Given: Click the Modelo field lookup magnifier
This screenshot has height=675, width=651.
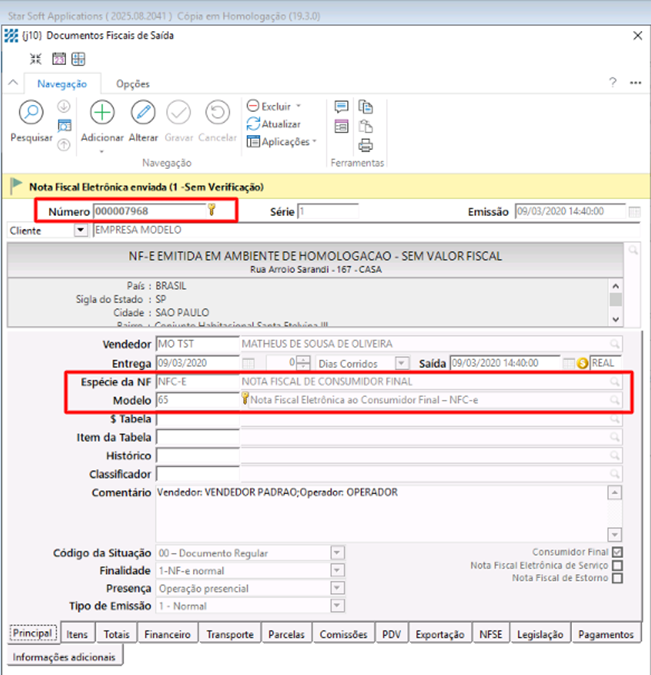Looking at the screenshot, I should 615,400.
